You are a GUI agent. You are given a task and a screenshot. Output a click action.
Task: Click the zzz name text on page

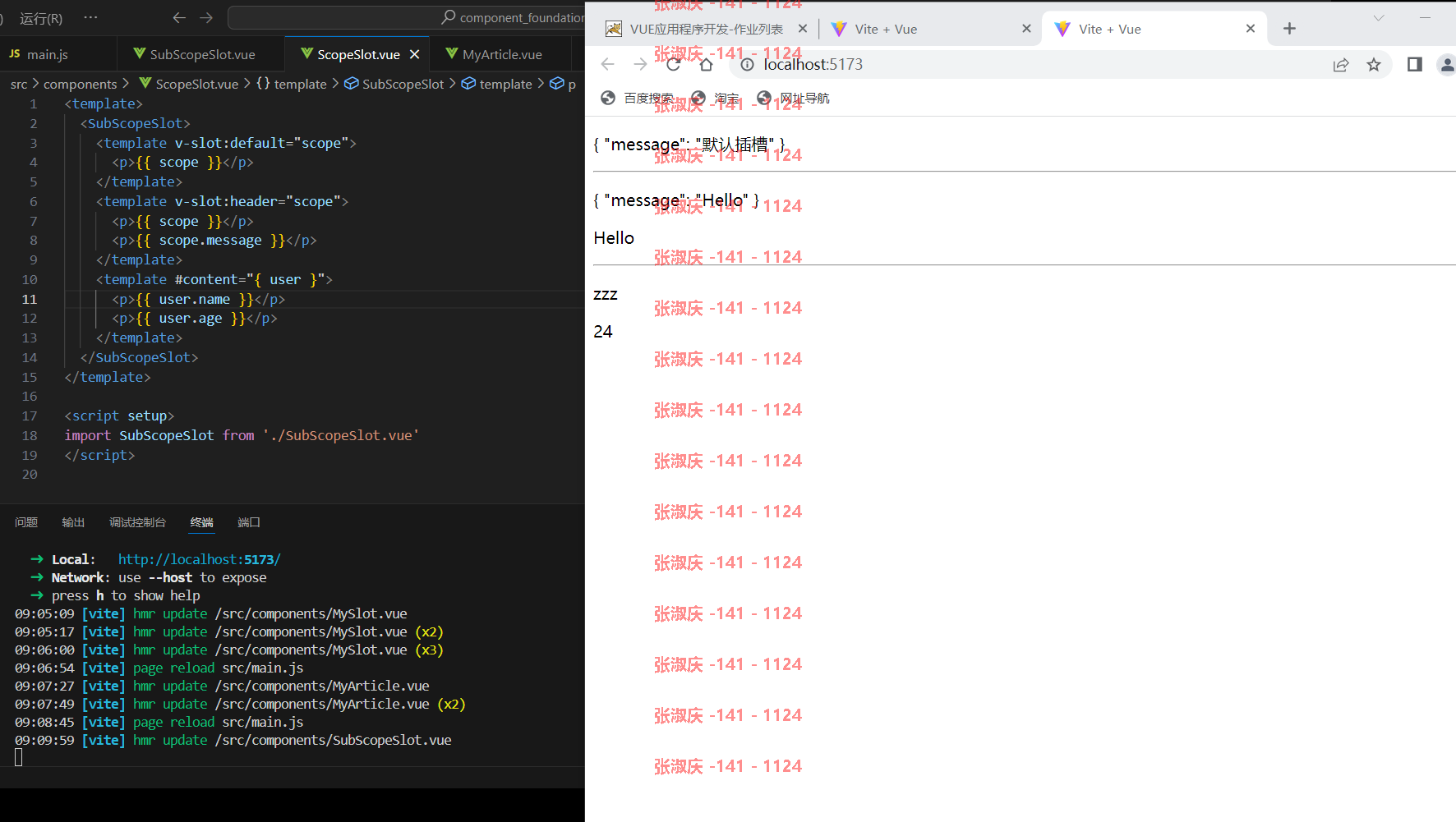pyautogui.click(x=606, y=295)
